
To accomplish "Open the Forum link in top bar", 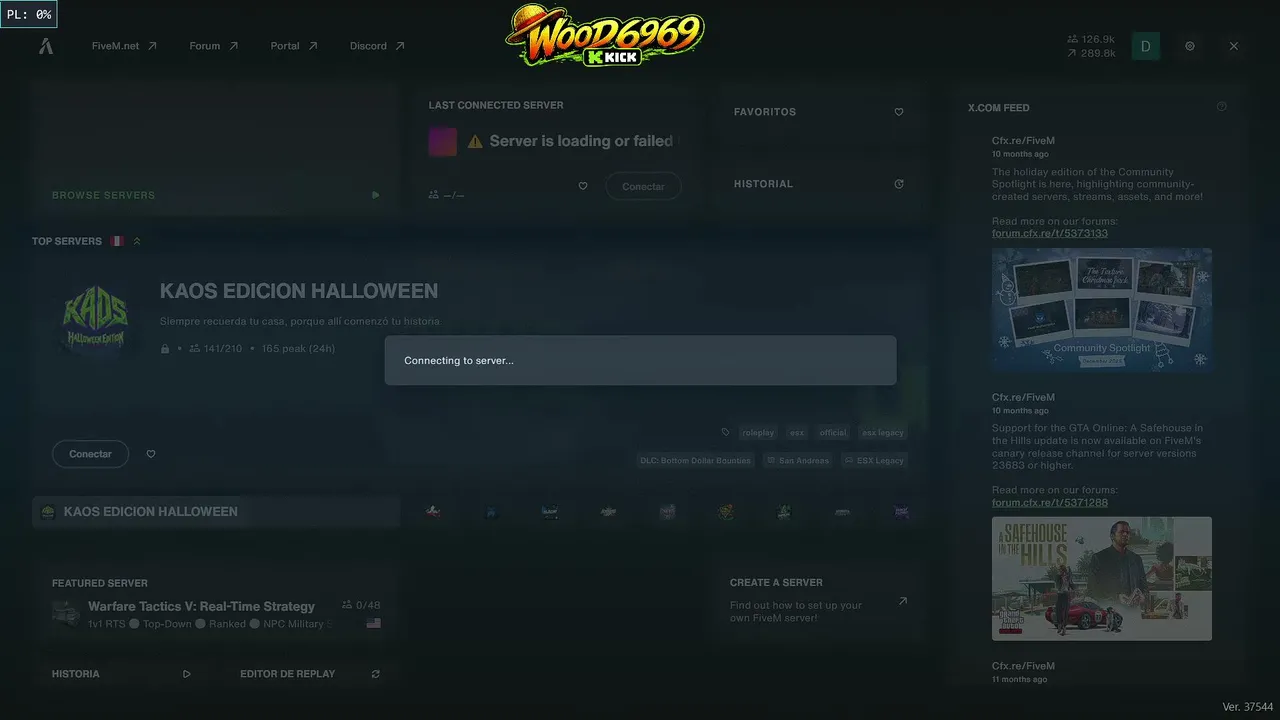I will click(x=214, y=46).
